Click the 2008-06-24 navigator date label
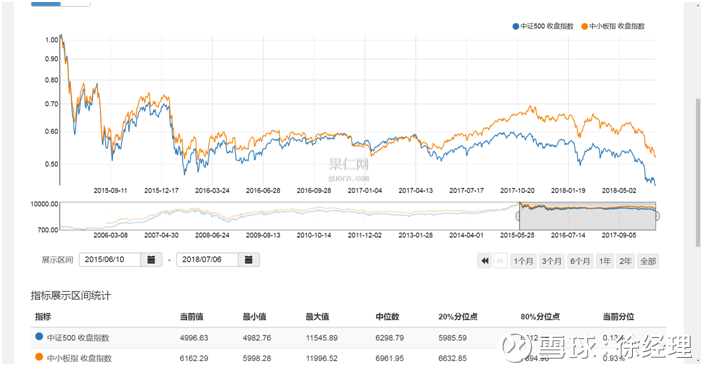This screenshot has height=366, width=703. 212,235
